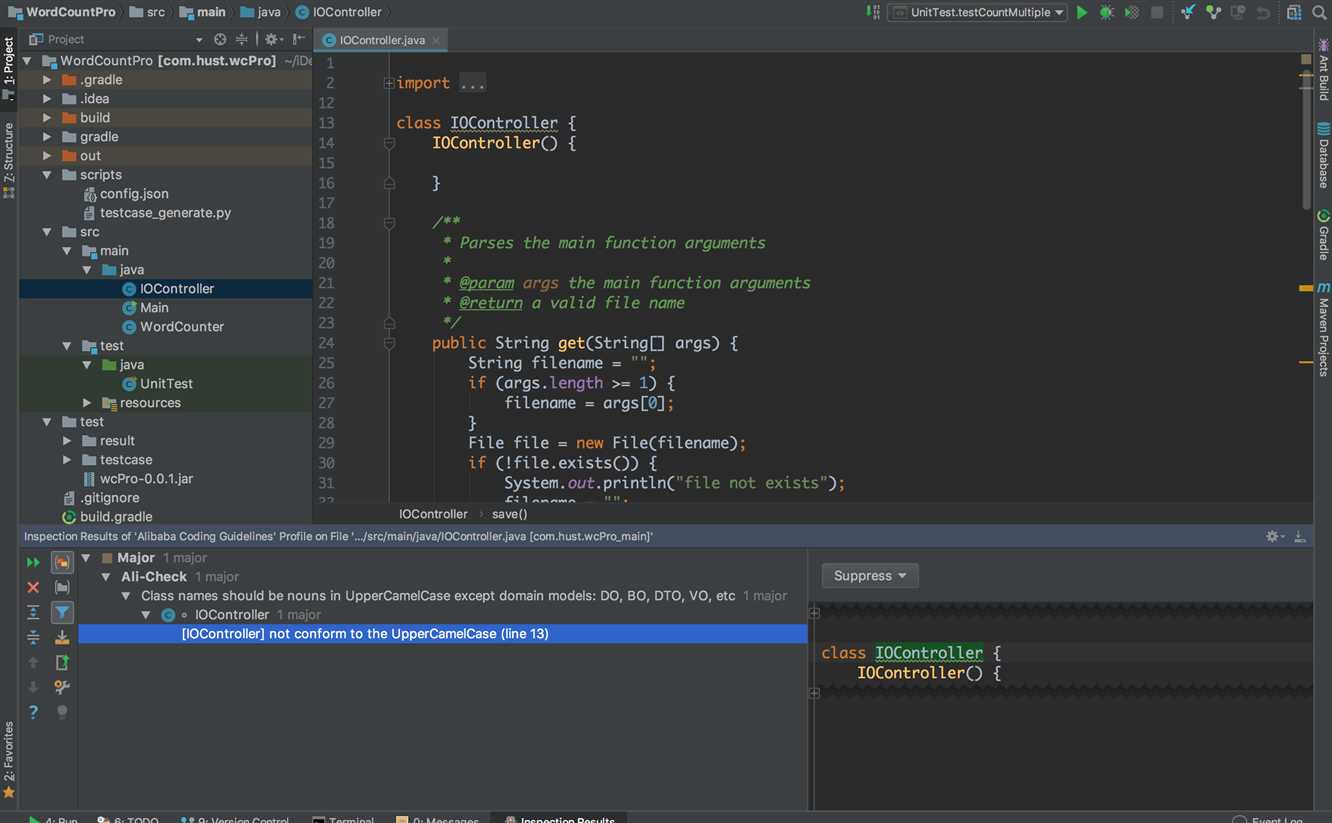
Task: Expand the build folder
Action: coord(47,118)
